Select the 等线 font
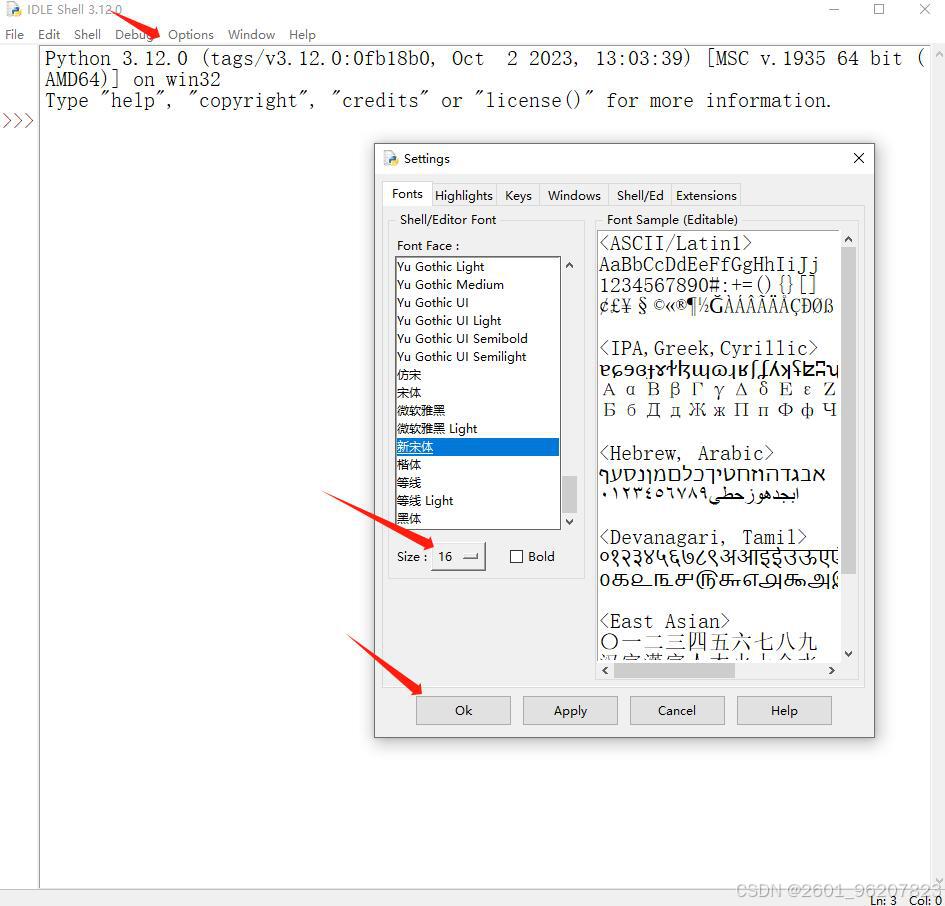The image size is (945, 906). click(477, 483)
